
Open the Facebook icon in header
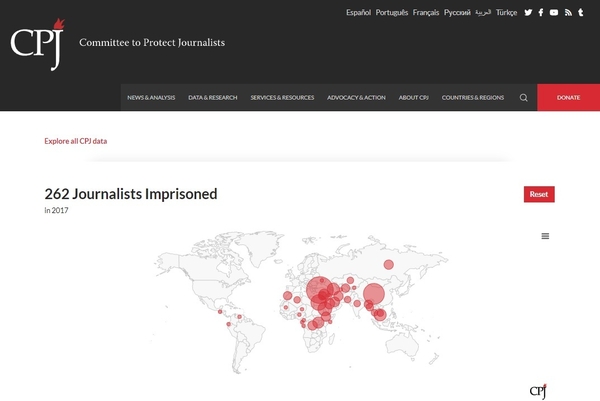coord(541,13)
